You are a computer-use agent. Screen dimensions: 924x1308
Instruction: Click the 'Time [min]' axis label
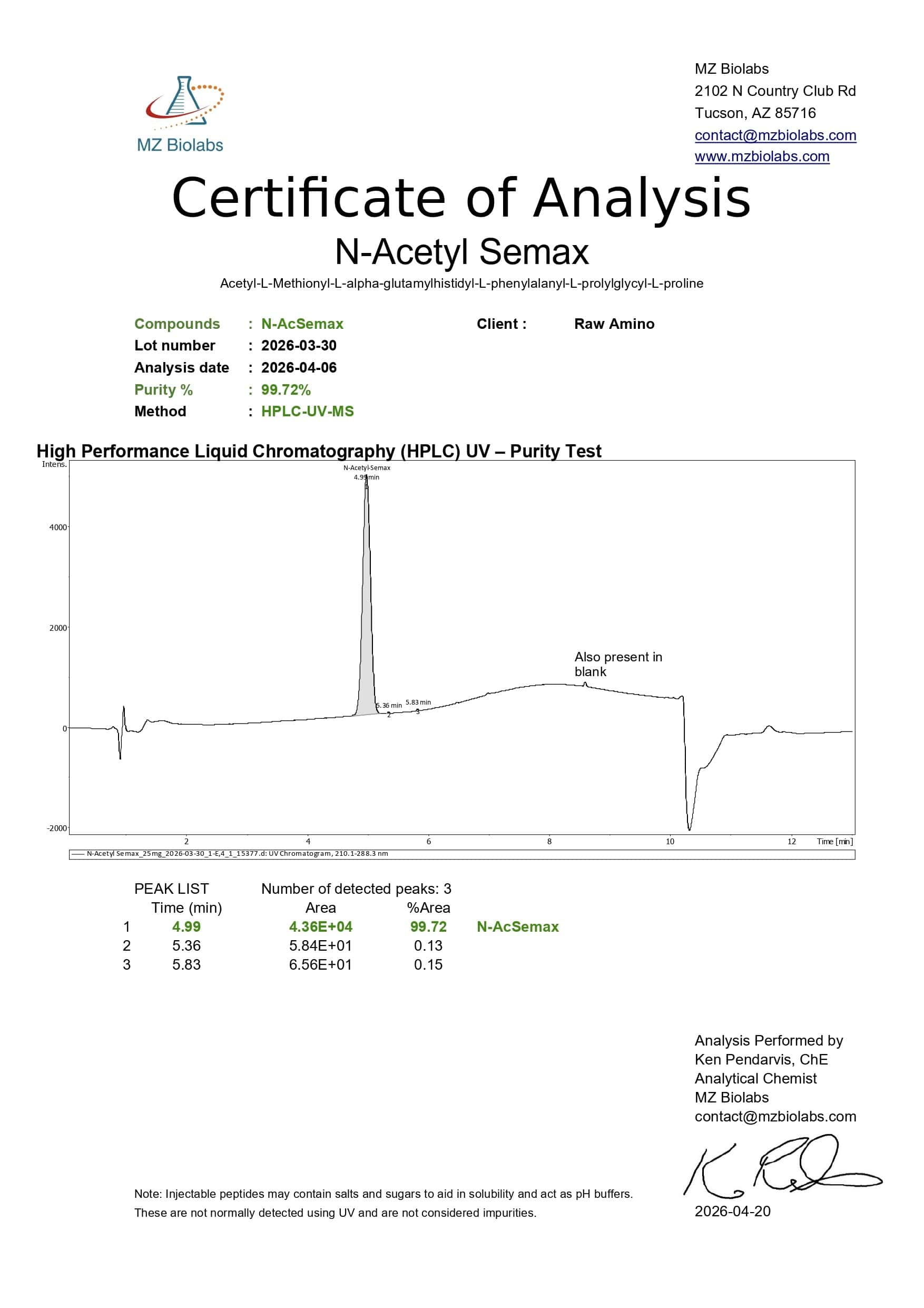coord(834,842)
